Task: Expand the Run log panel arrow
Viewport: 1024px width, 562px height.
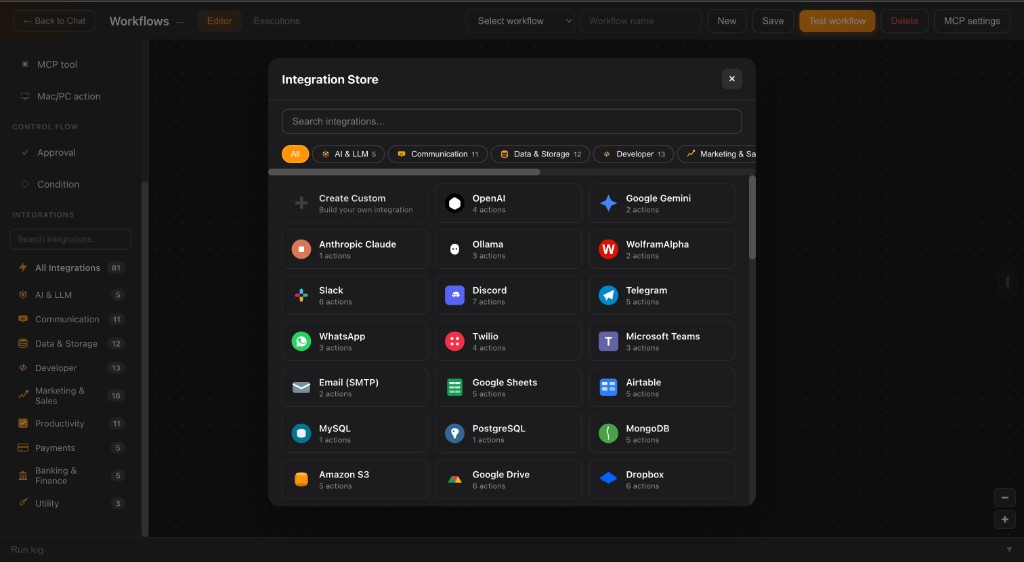Action: pos(1009,550)
